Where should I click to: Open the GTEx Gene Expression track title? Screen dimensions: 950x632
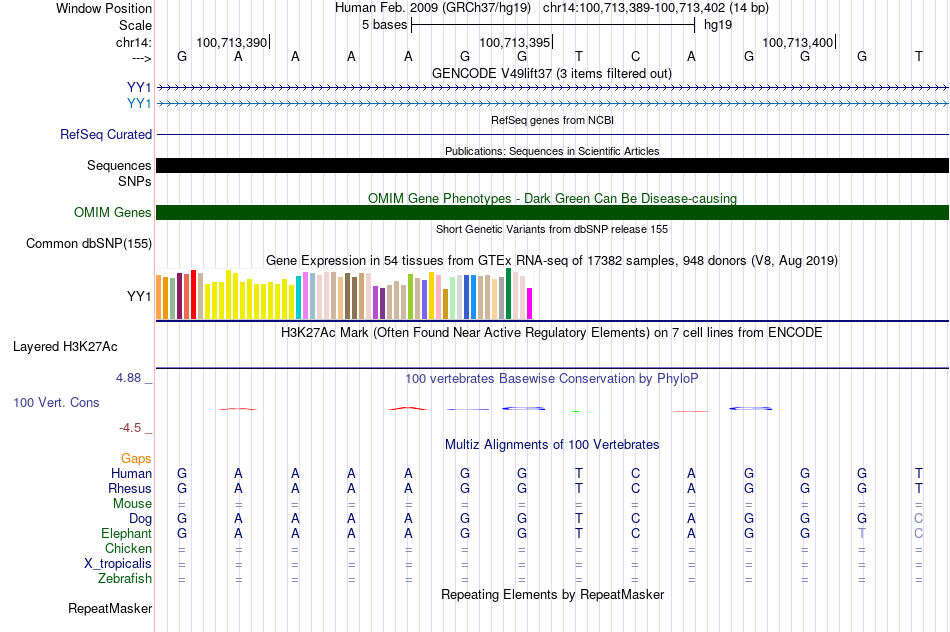552,261
